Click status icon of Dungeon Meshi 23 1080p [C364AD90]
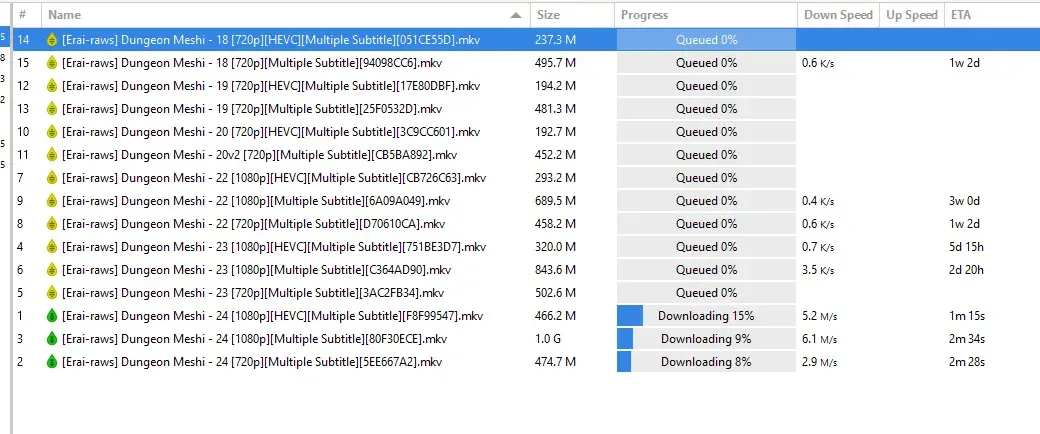1040x434 pixels. click(x=52, y=270)
